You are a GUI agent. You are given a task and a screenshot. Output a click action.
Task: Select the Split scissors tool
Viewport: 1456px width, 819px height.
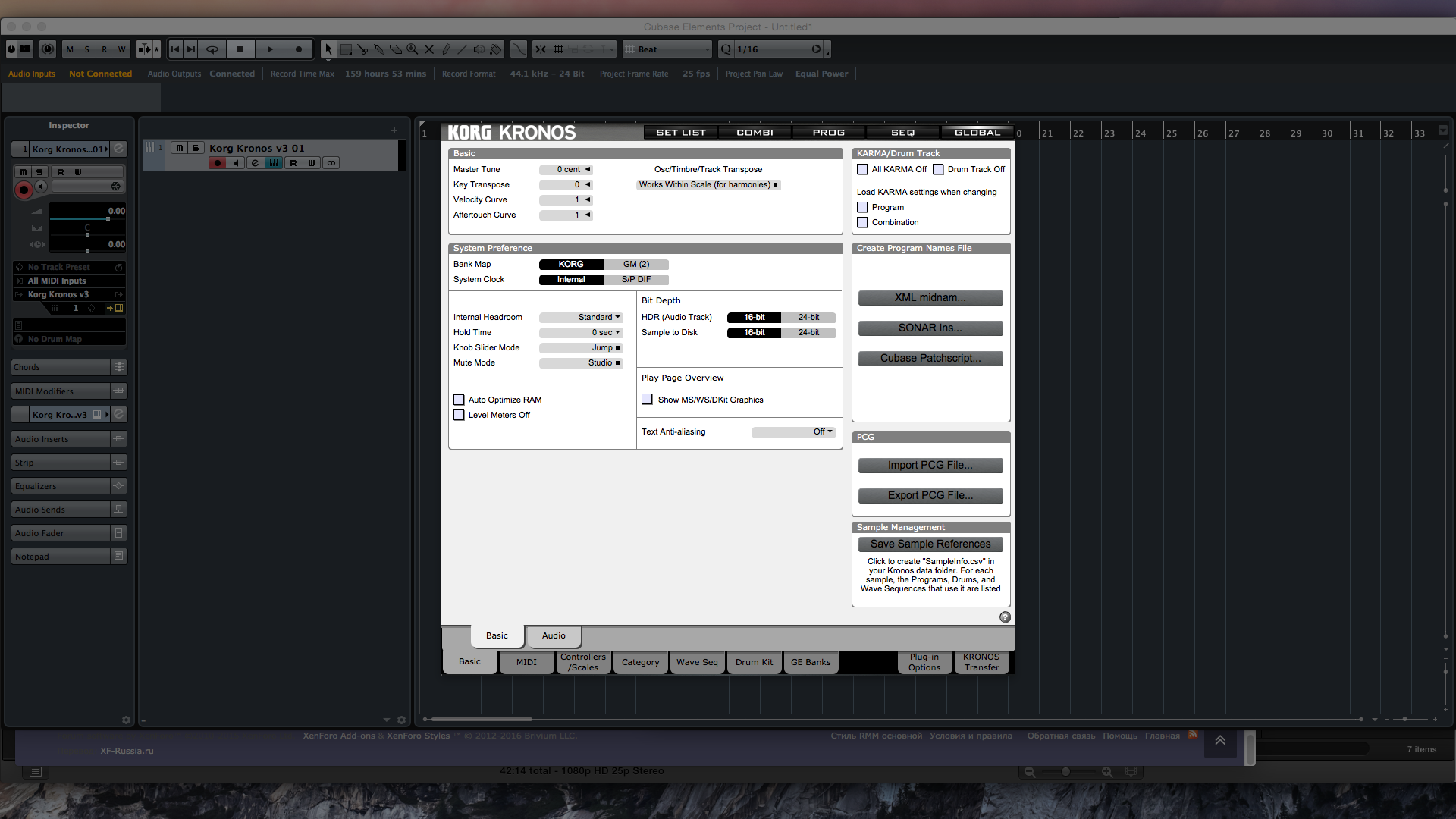tap(362, 49)
